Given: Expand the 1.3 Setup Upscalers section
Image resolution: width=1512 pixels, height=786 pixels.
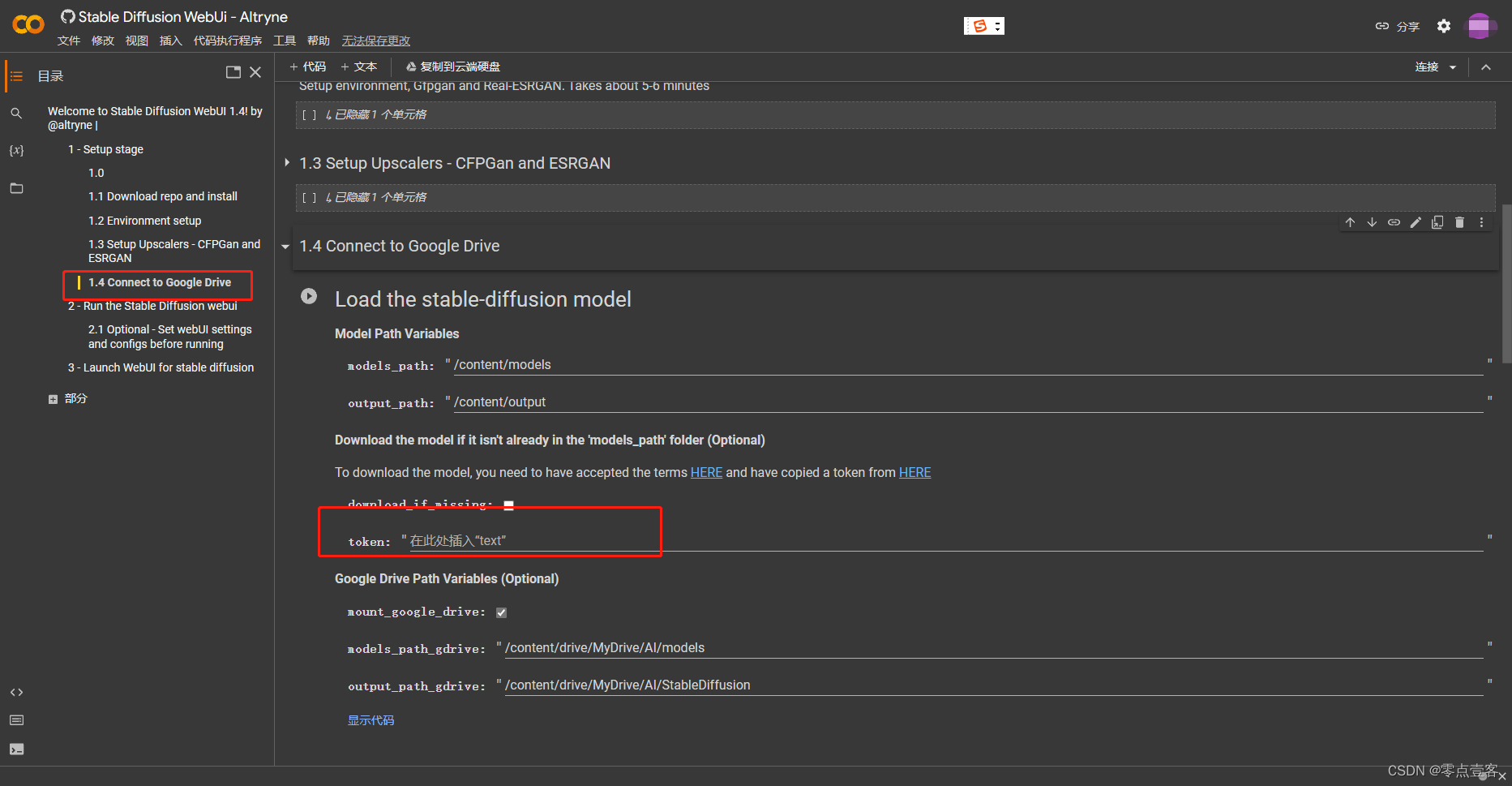Looking at the screenshot, I should [x=286, y=162].
